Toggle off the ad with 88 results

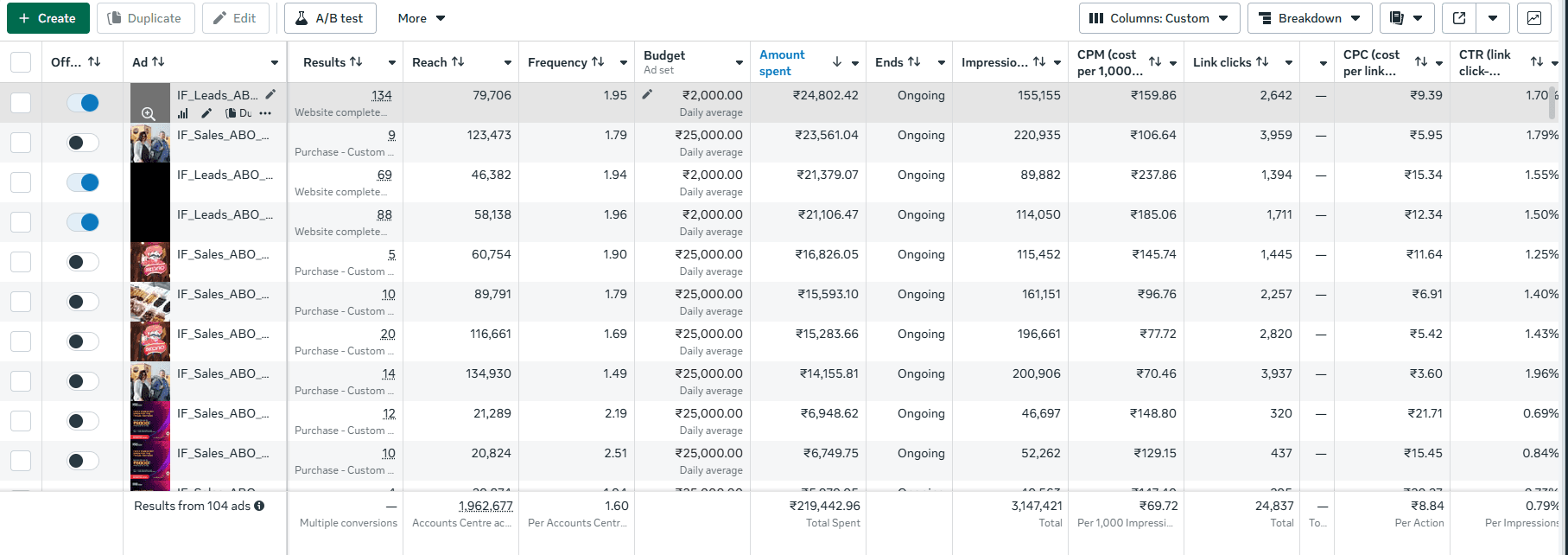83,222
